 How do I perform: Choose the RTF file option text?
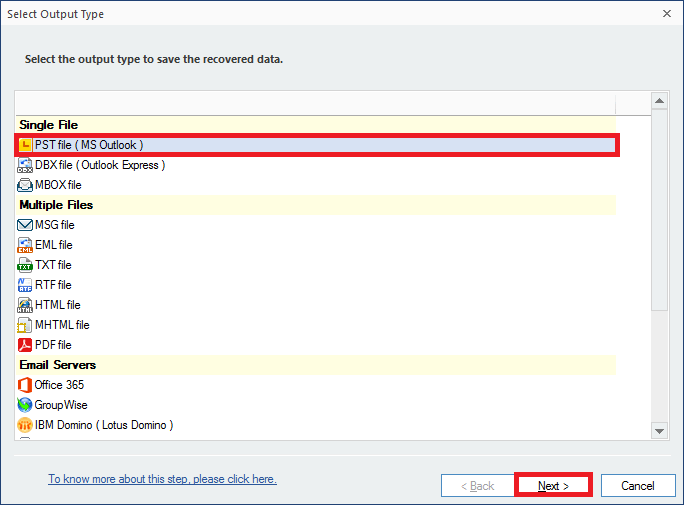tap(53, 285)
